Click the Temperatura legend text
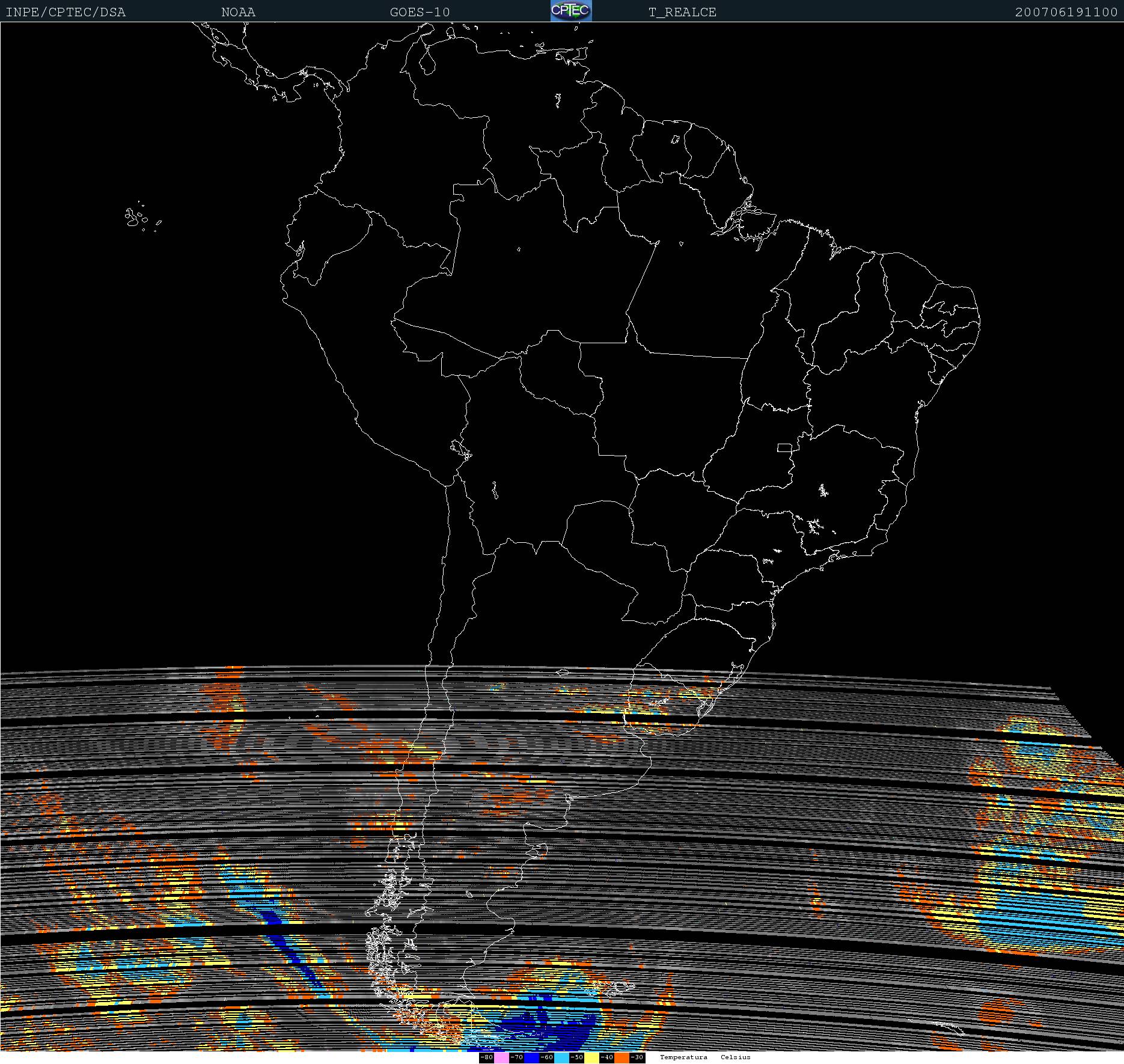The height and width of the screenshot is (1064, 1124). [x=683, y=1057]
